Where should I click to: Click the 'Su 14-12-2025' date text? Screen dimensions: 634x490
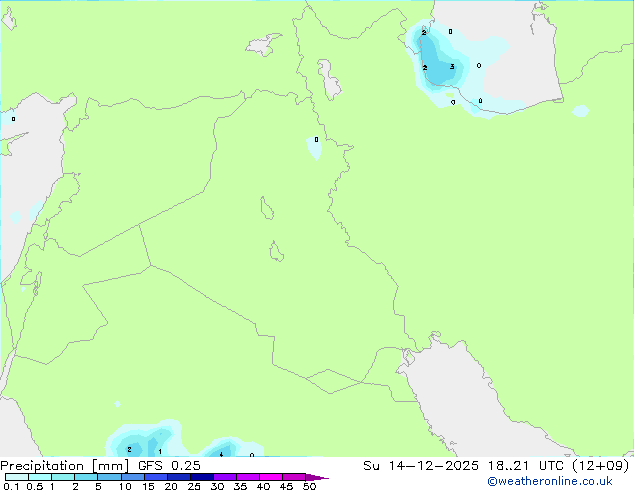tap(421, 466)
